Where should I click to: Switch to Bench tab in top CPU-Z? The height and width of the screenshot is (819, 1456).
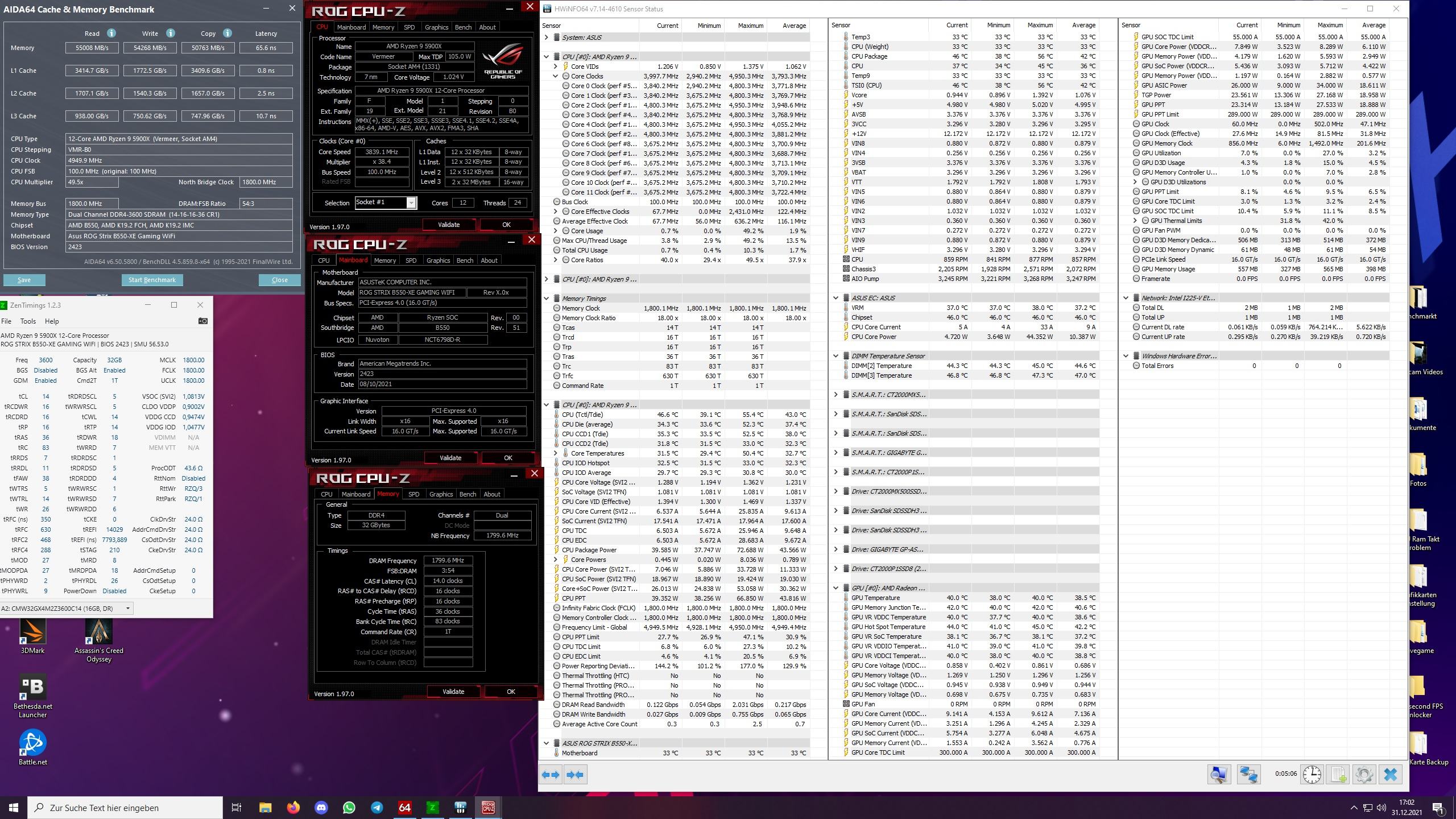pyautogui.click(x=463, y=27)
